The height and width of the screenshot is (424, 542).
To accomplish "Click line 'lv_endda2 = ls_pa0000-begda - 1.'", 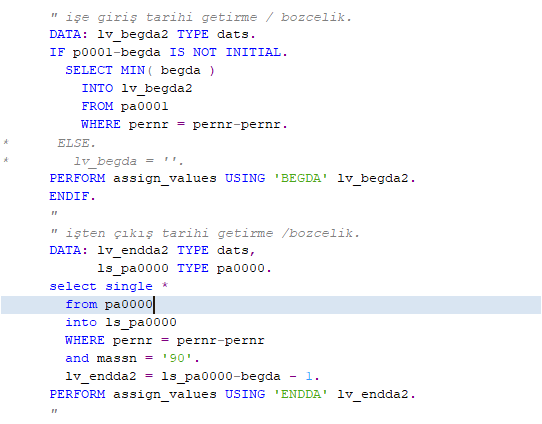I will [193, 376].
